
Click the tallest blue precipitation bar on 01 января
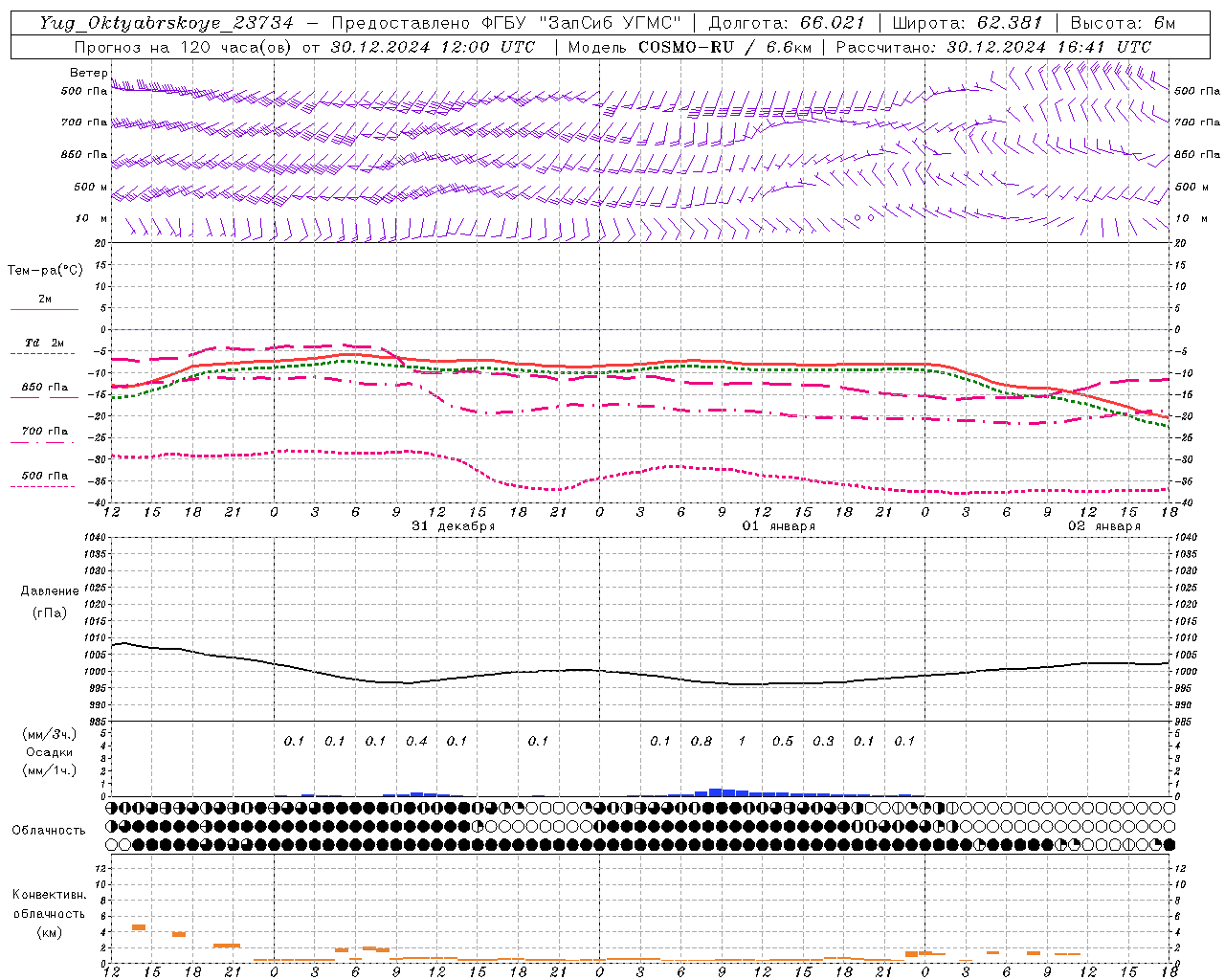[715, 792]
